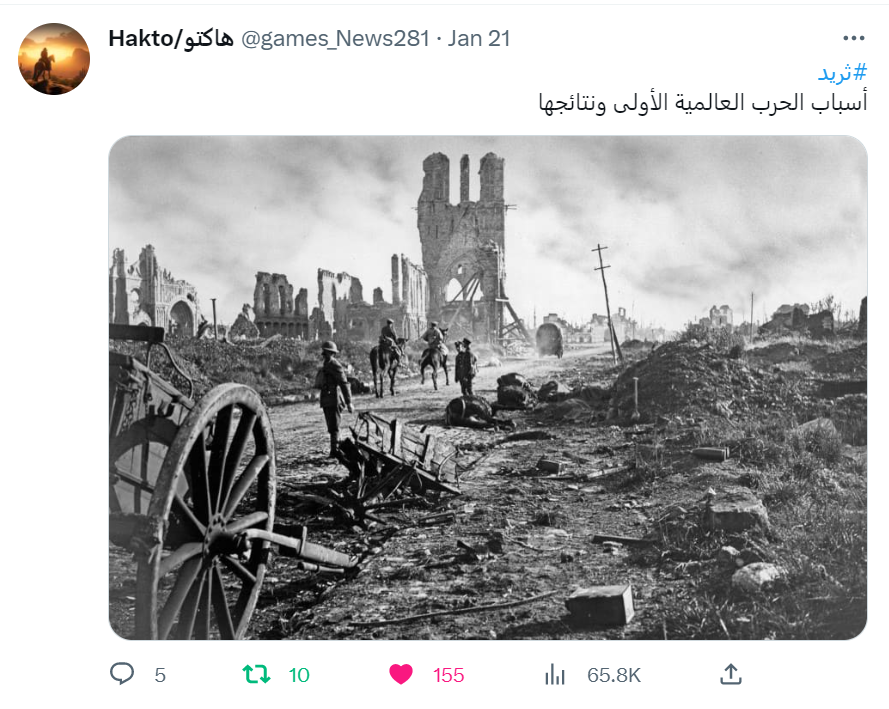Viewport: 889px width, 709px height.
Task: Click the like count 155
Action: pos(448,675)
